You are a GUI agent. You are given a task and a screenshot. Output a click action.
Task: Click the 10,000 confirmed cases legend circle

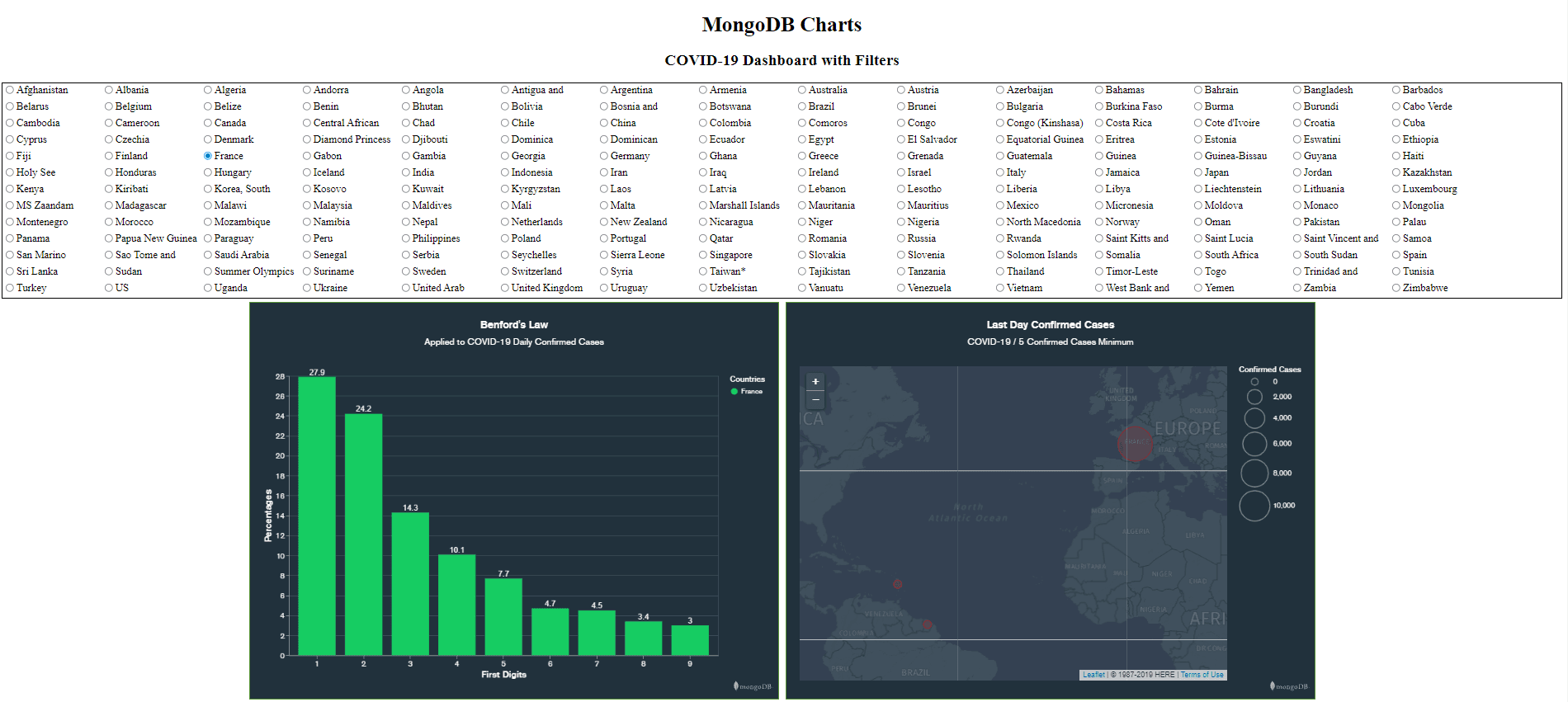pos(1254,506)
